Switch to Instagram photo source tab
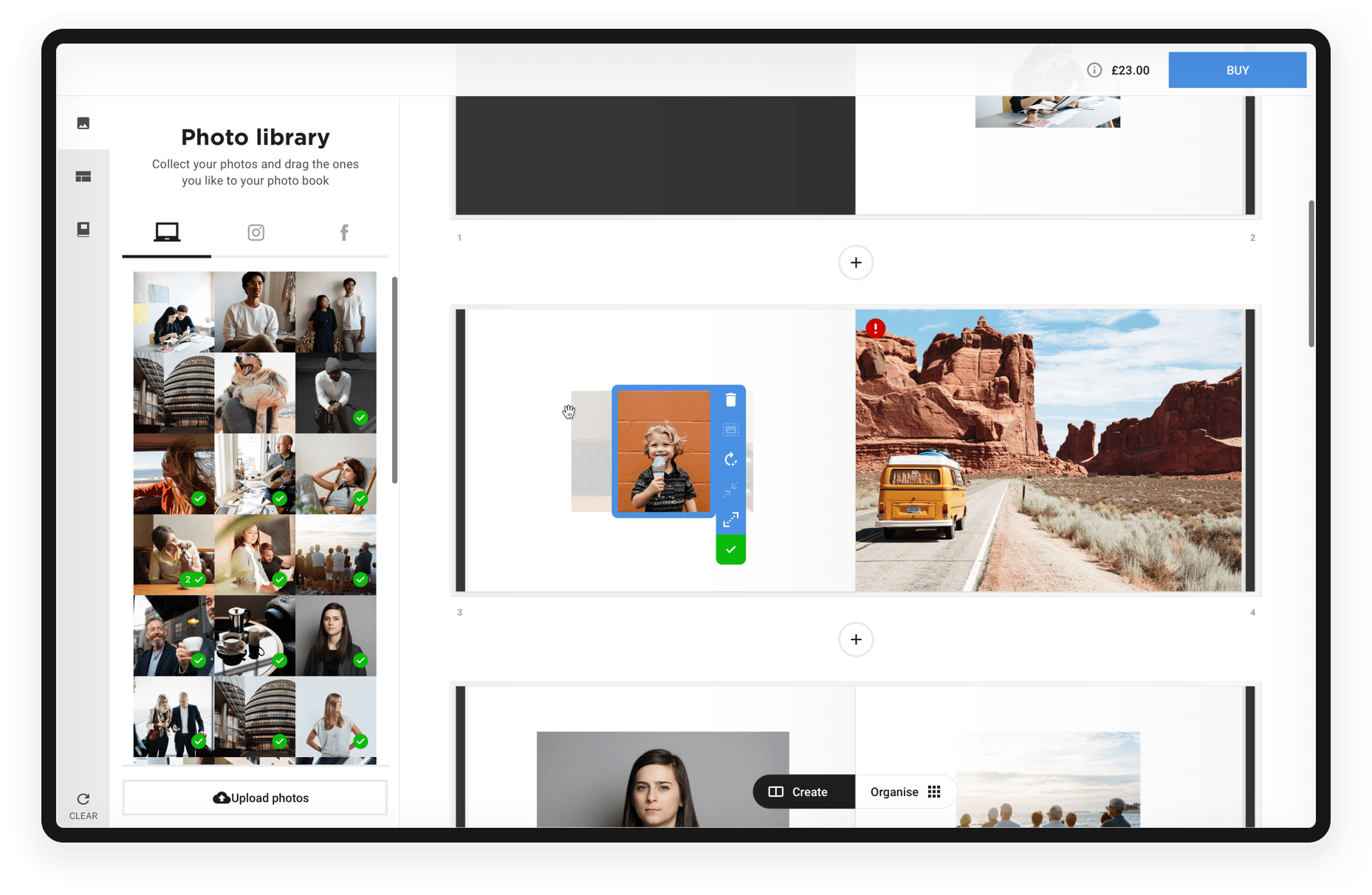 click(x=255, y=233)
